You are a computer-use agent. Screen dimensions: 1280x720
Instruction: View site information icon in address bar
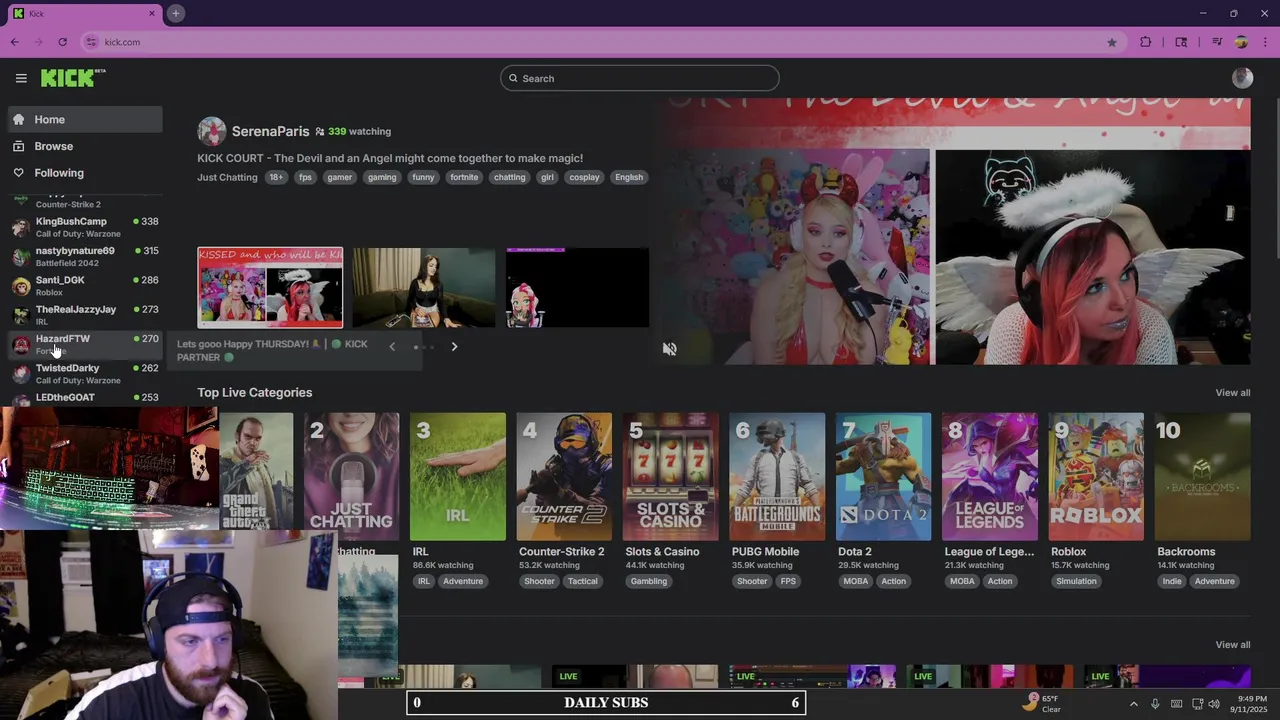click(91, 42)
